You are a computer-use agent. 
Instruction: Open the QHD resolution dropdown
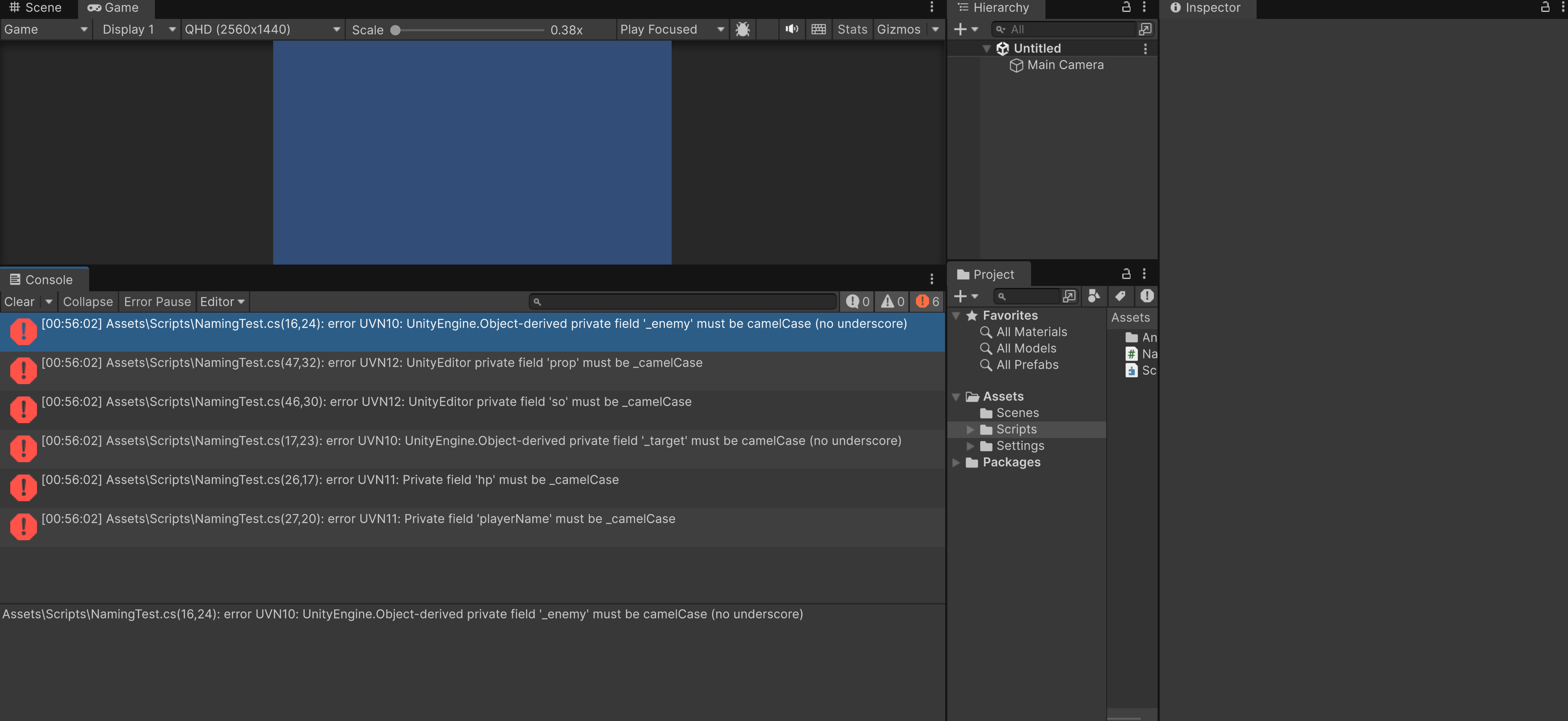262,29
